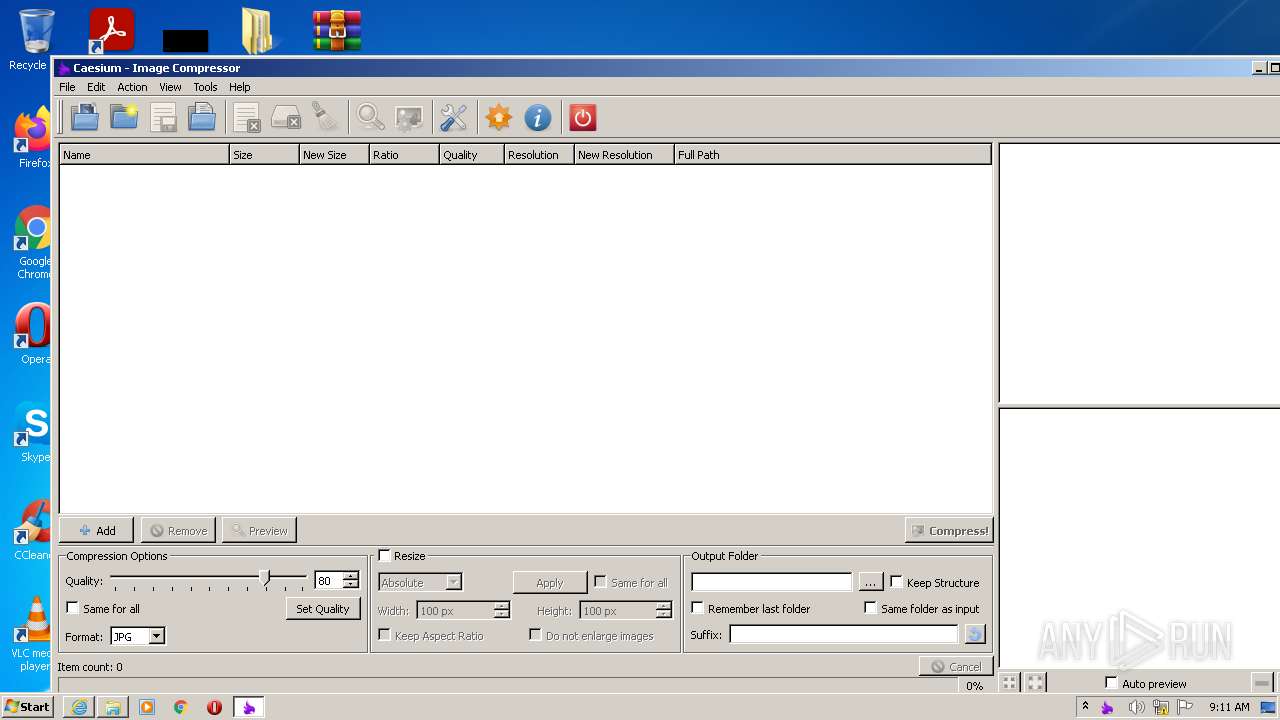Click the Resolution column header
The height and width of the screenshot is (720, 1280).
coord(539,154)
